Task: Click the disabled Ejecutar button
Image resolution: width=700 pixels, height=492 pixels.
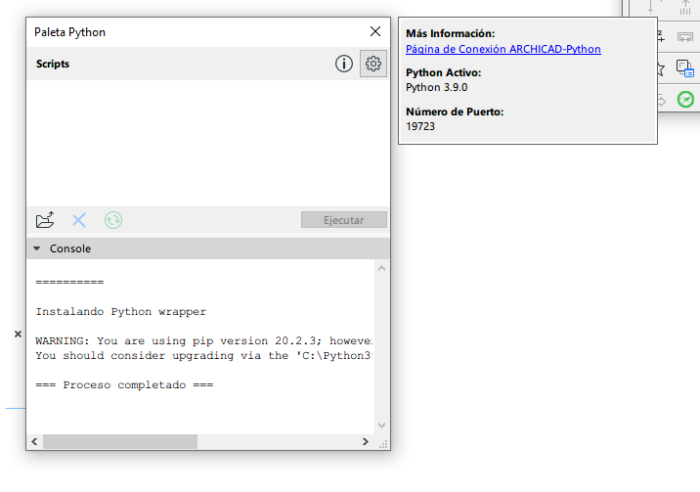Action: 344,220
